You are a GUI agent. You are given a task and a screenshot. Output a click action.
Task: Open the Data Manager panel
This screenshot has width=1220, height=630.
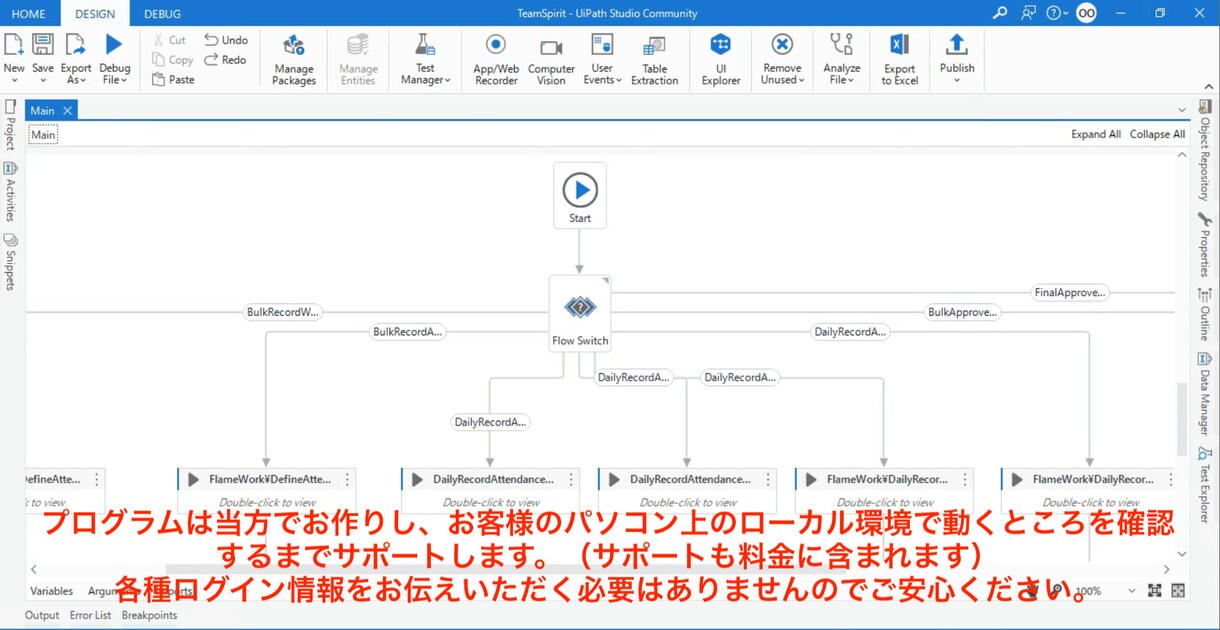[1205, 394]
